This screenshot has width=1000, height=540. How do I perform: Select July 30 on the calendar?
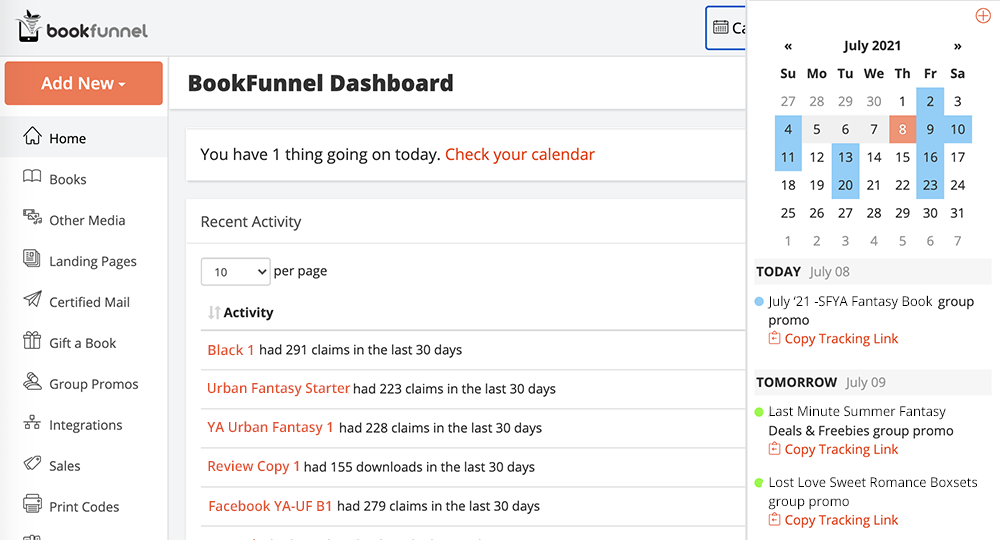point(930,213)
